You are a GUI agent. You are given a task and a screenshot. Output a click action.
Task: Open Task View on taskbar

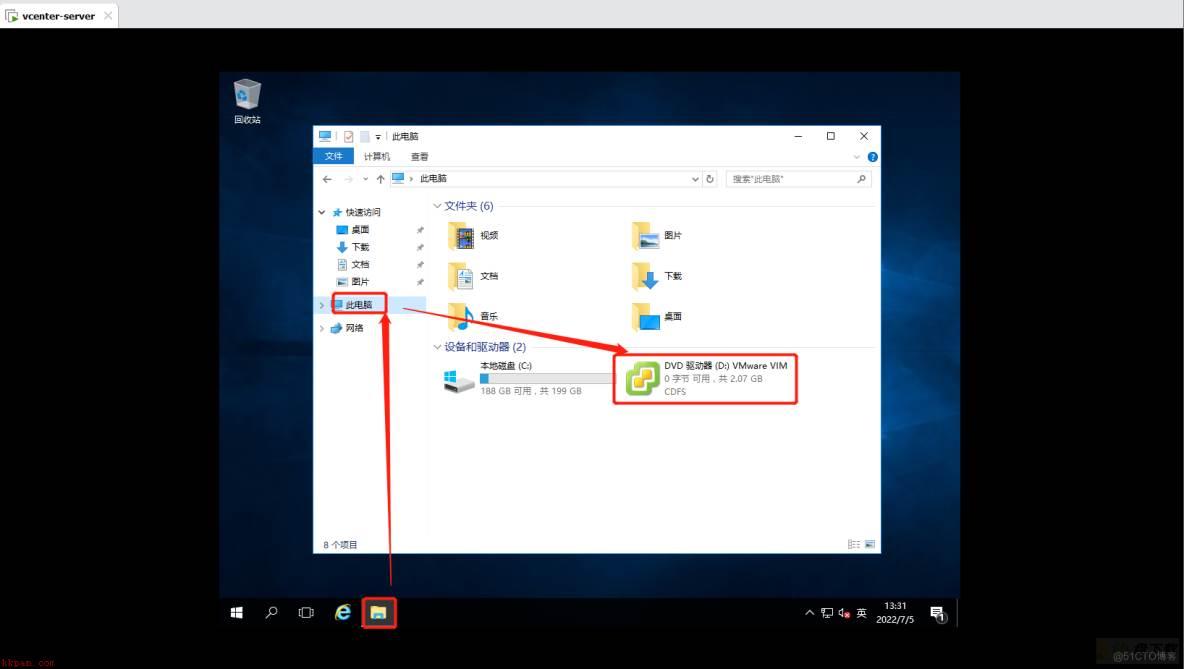pyautogui.click(x=306, y=613)
